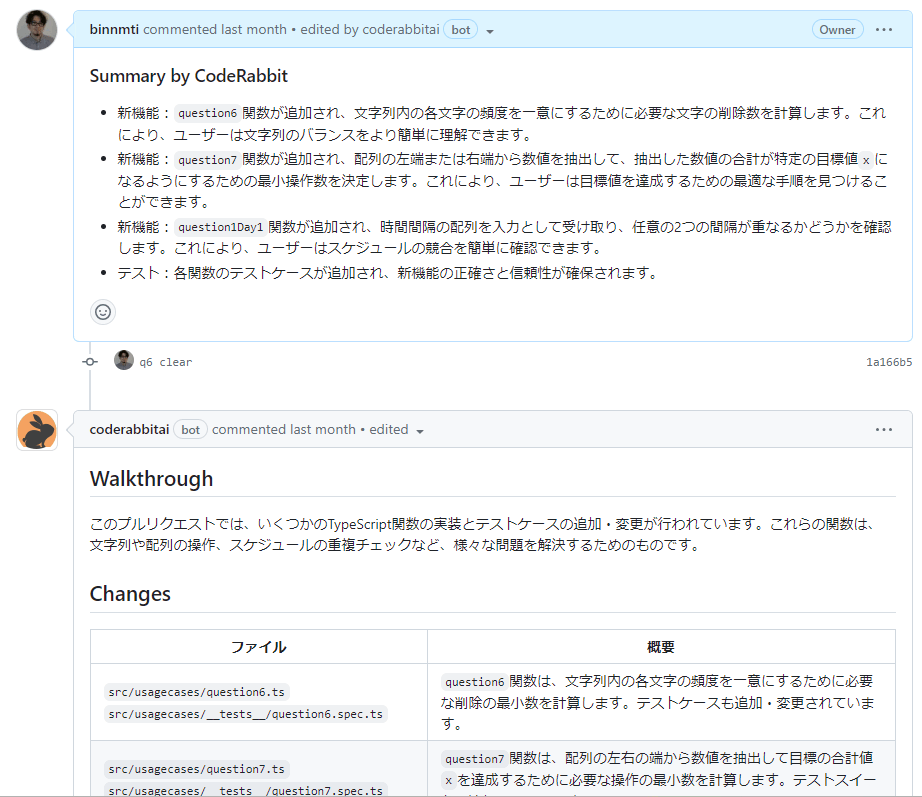
Task: Click the Walkthrough heading
Action: click(x=151, y=479)
